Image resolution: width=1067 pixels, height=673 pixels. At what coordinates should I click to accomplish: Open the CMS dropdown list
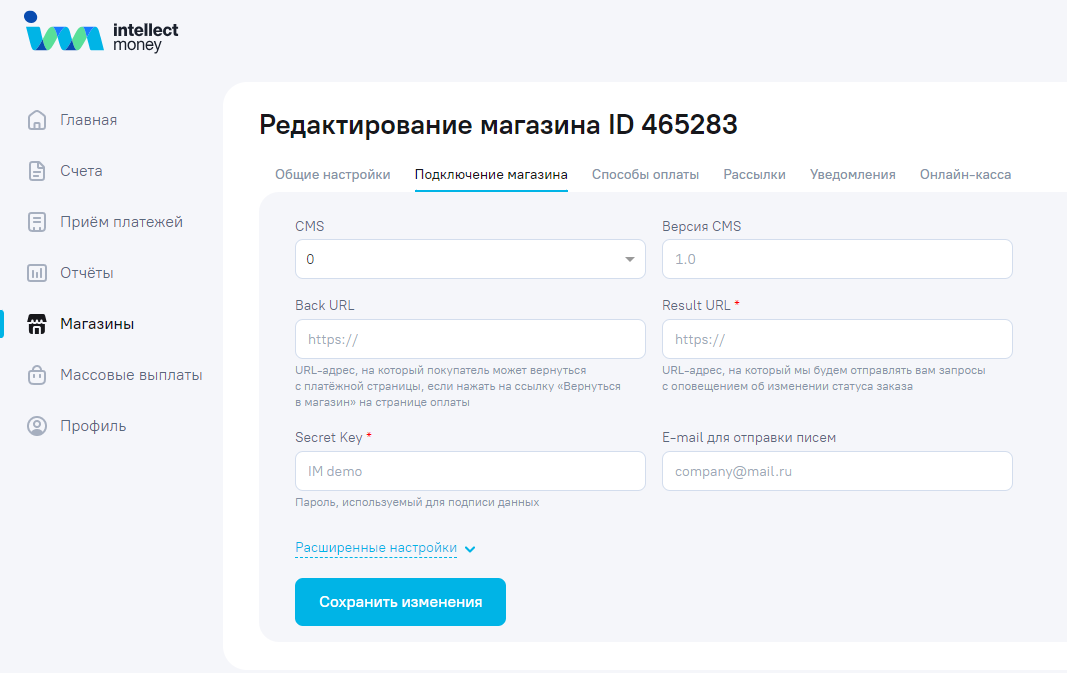tap(470, 259)
